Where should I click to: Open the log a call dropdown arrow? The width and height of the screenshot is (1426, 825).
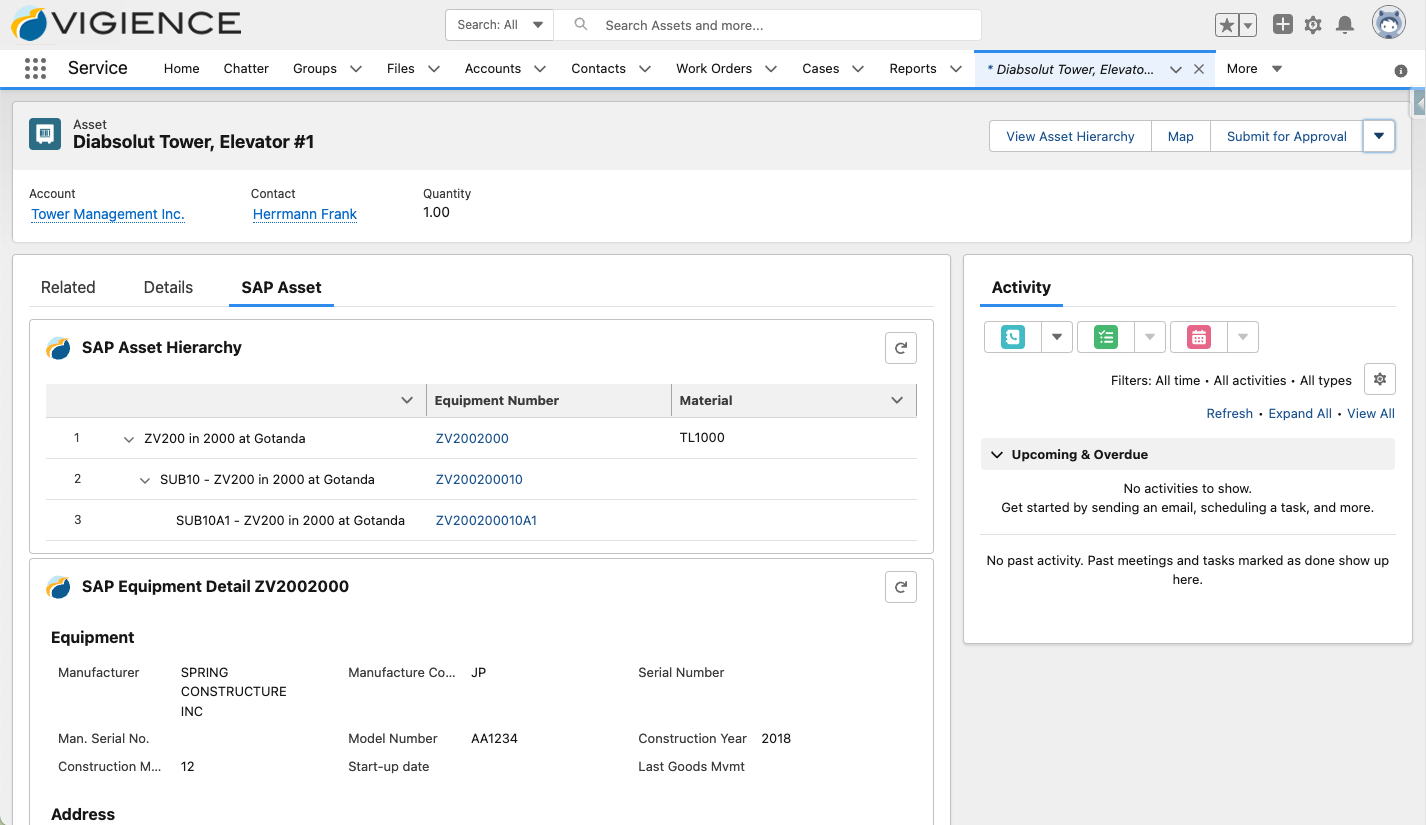tap(1057, 337)
